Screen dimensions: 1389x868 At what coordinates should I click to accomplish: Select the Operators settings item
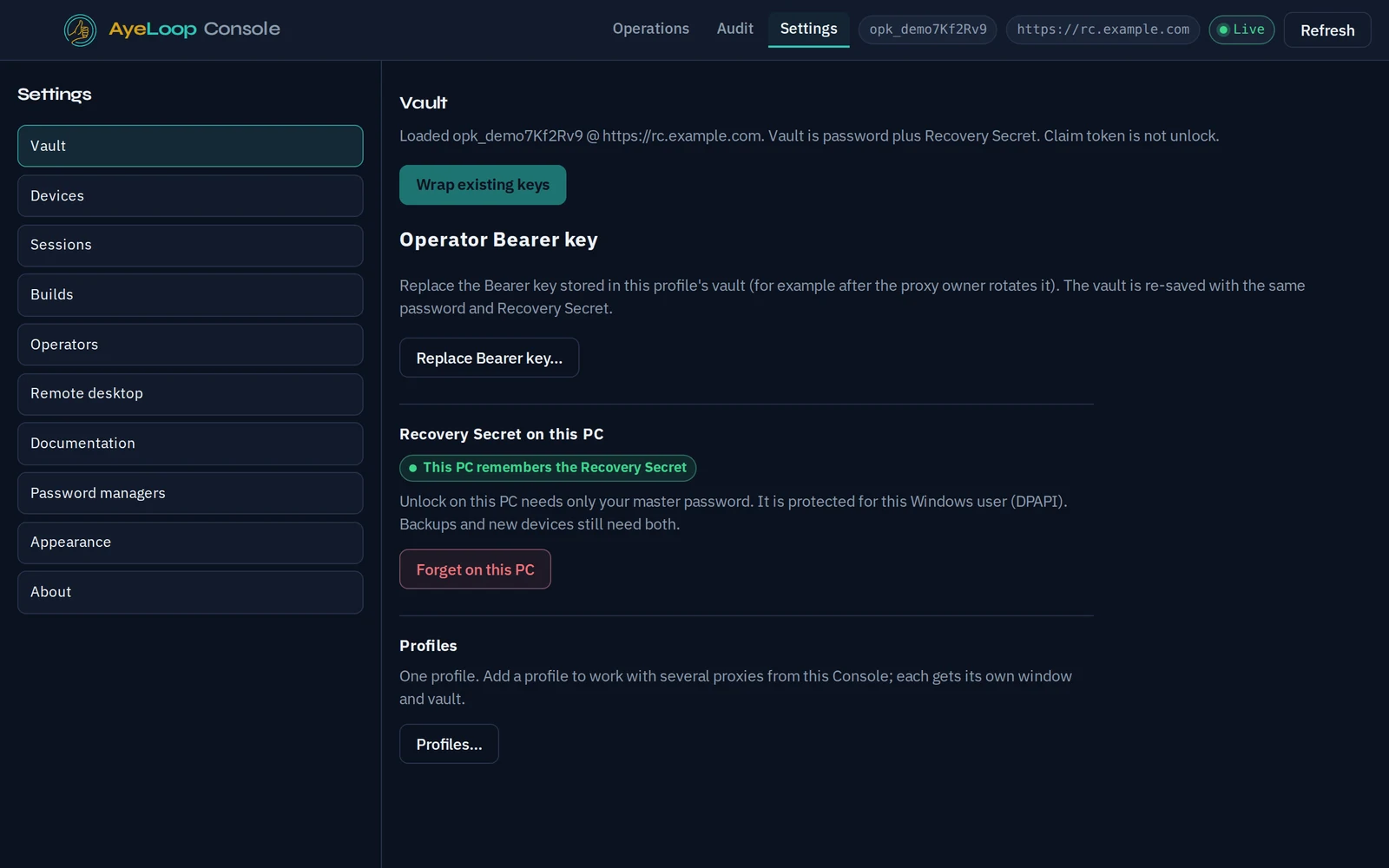[x=190, y=345]
